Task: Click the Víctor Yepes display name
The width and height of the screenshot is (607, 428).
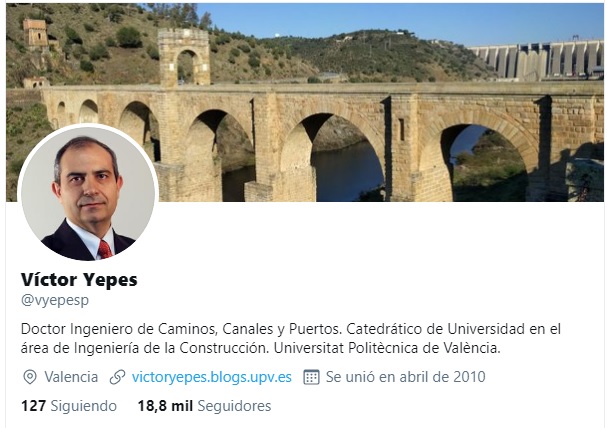Action: pos(79,279)
